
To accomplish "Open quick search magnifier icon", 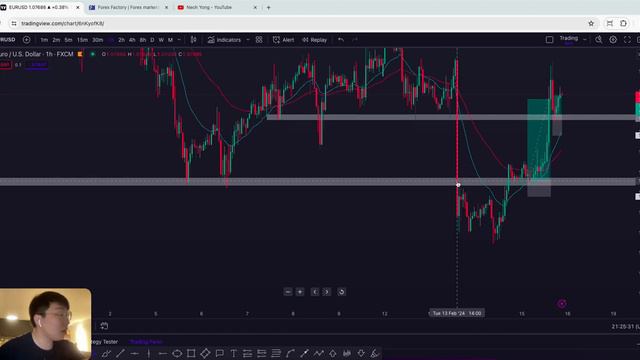I will [x=598, y=40].
